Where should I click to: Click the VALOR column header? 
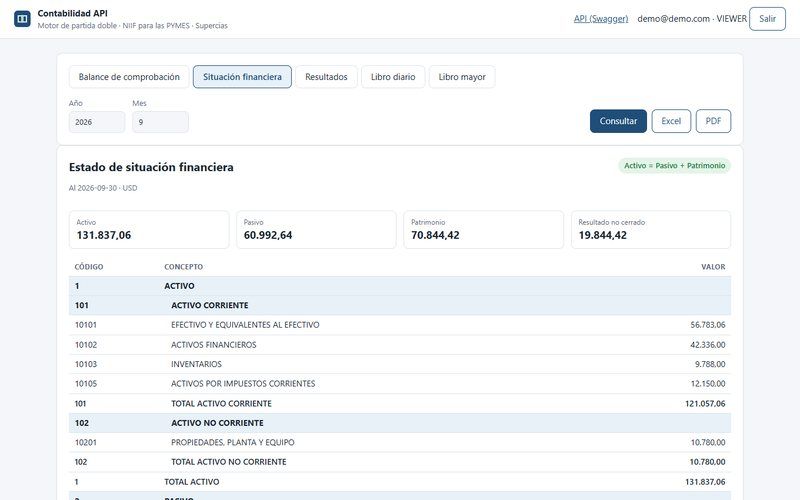[x=713, y=267]
